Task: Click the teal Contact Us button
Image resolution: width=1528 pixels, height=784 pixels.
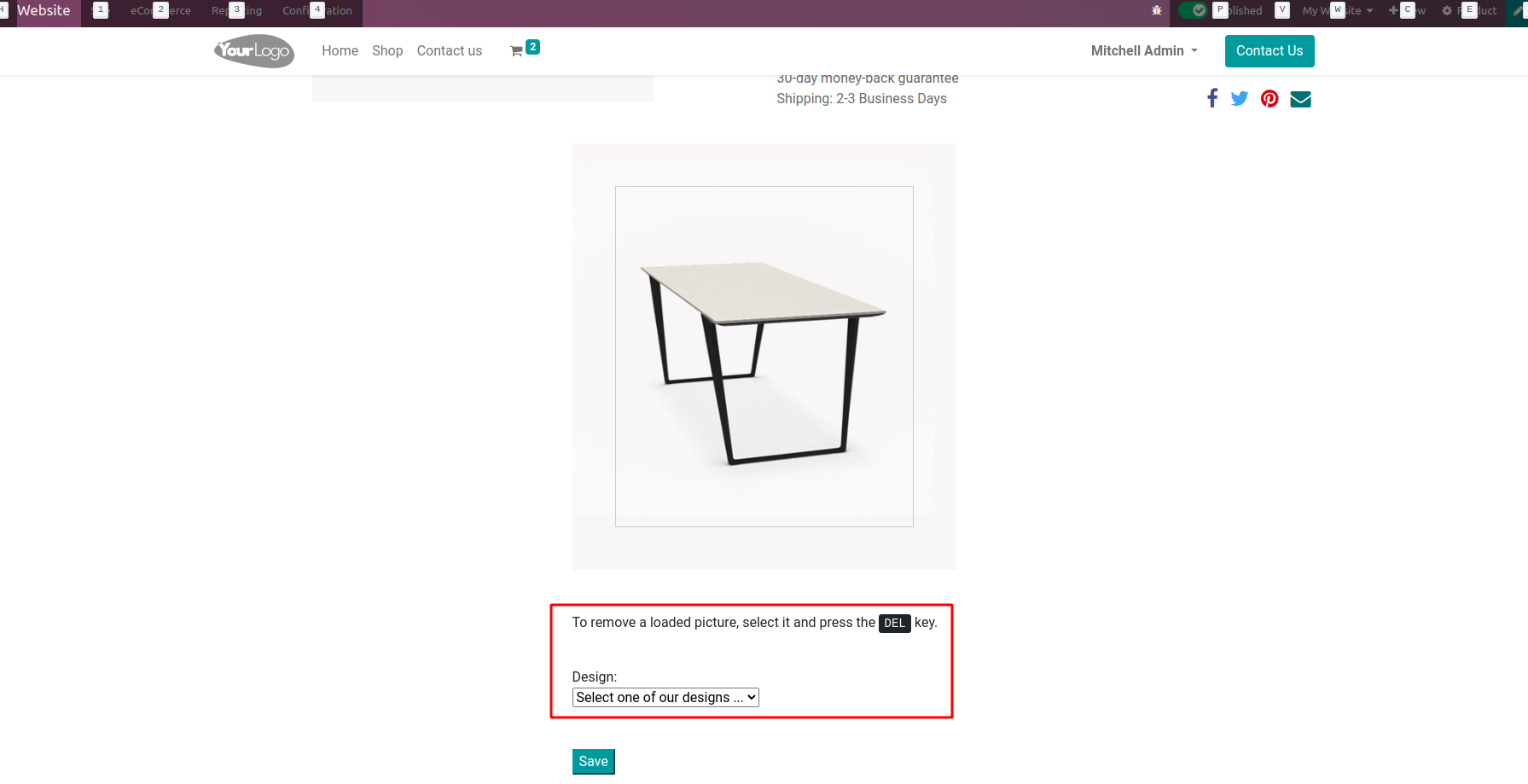Action: point(1269,51)
